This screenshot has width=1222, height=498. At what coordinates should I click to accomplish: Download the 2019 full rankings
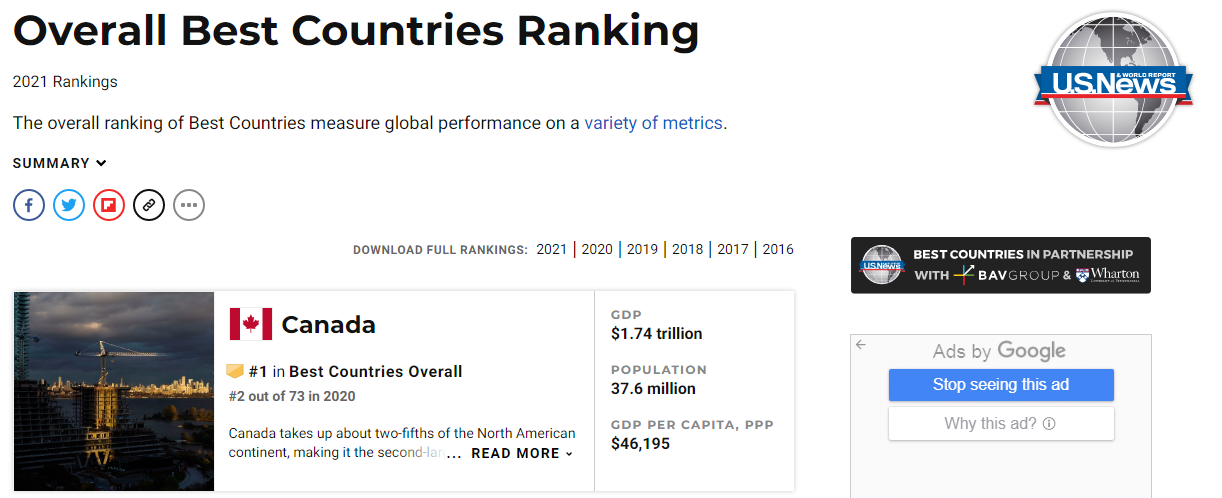pos(642,249)
